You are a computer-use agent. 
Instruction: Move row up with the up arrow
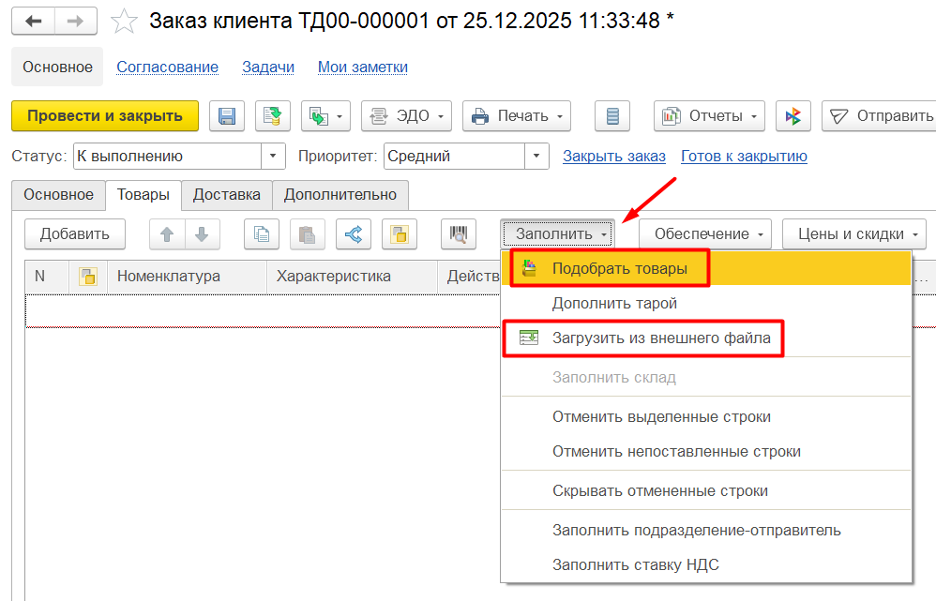click(167, 234)
